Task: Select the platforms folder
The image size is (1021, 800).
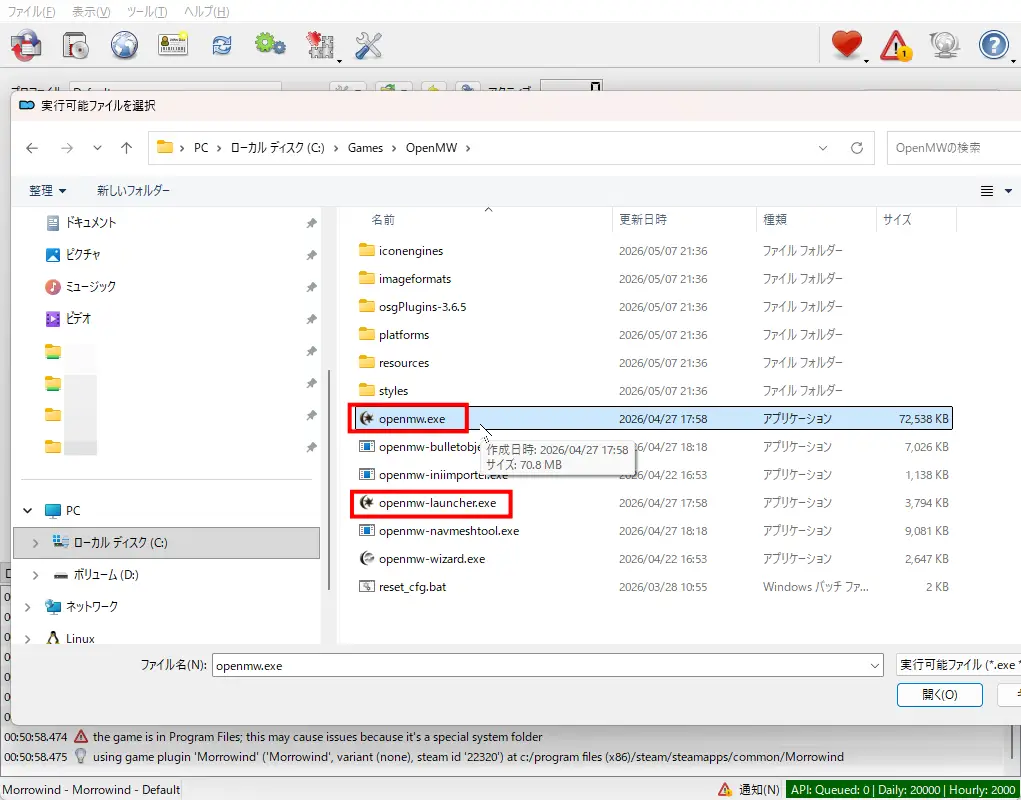Action: (404, 335)
